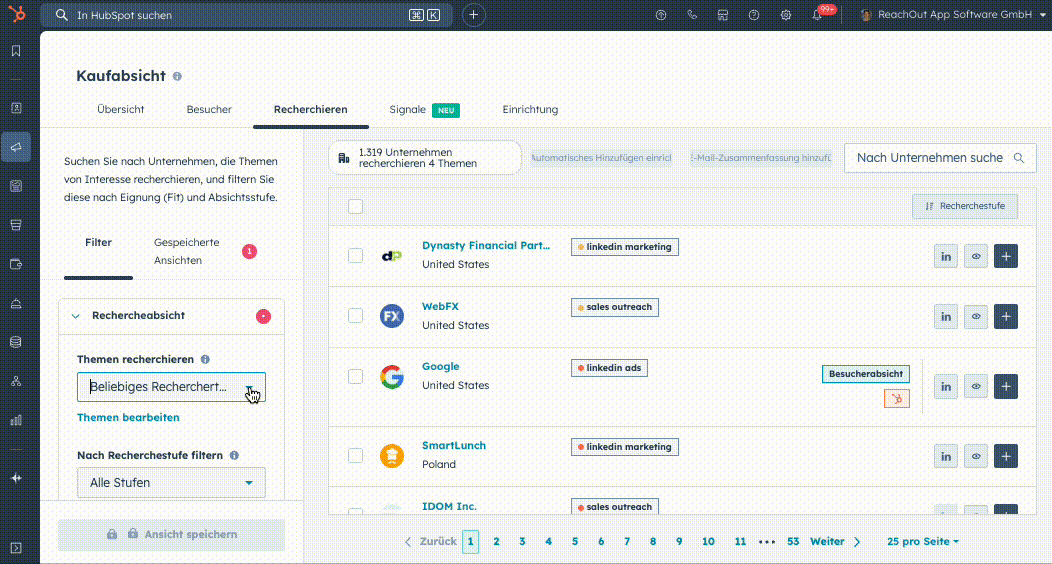
Task: Collapse the Rechercheabsicht section
Action: 75,316
